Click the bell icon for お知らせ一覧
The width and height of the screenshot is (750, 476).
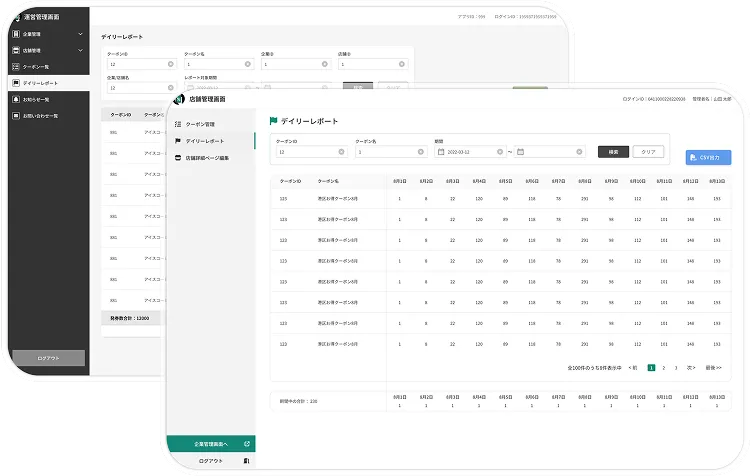click(x=15, y=100)
